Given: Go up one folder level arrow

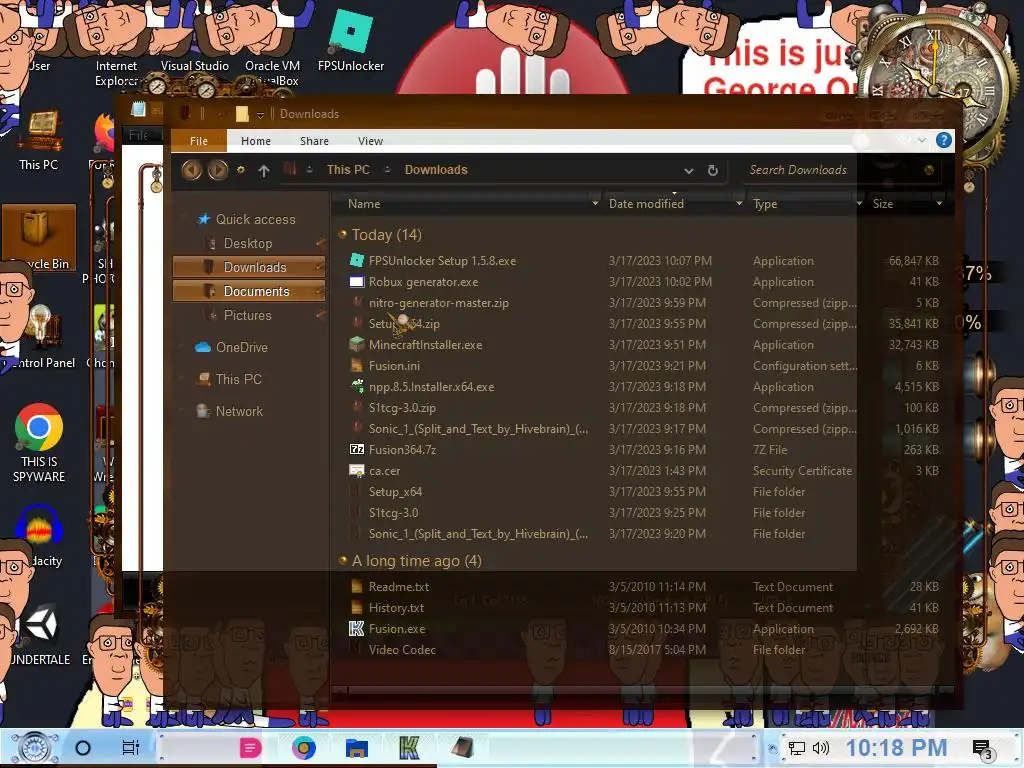Looking at the screenshot, I should tap(264, 170).
